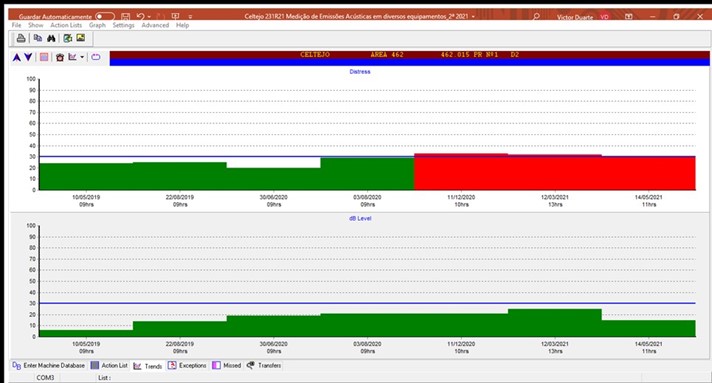The width and height of the screenshot is (712, 383).
Task: Click the pink square grid icon
Action: (44, 57)
